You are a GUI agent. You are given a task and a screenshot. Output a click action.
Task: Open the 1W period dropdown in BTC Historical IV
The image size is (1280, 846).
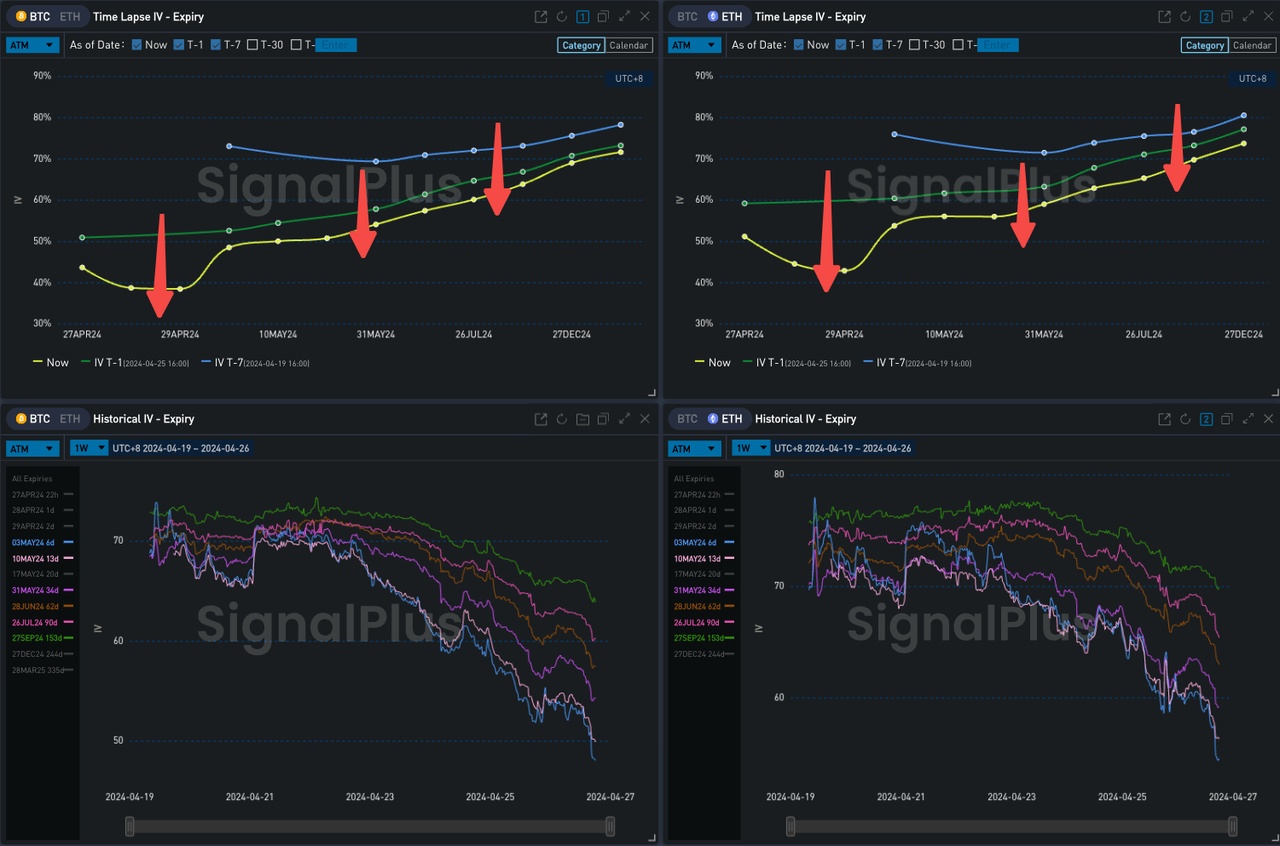pyautogui.click(x=90, y=448)
